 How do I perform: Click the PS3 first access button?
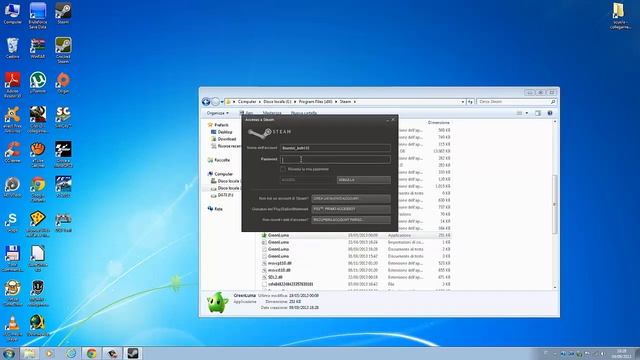coord(351,209)
